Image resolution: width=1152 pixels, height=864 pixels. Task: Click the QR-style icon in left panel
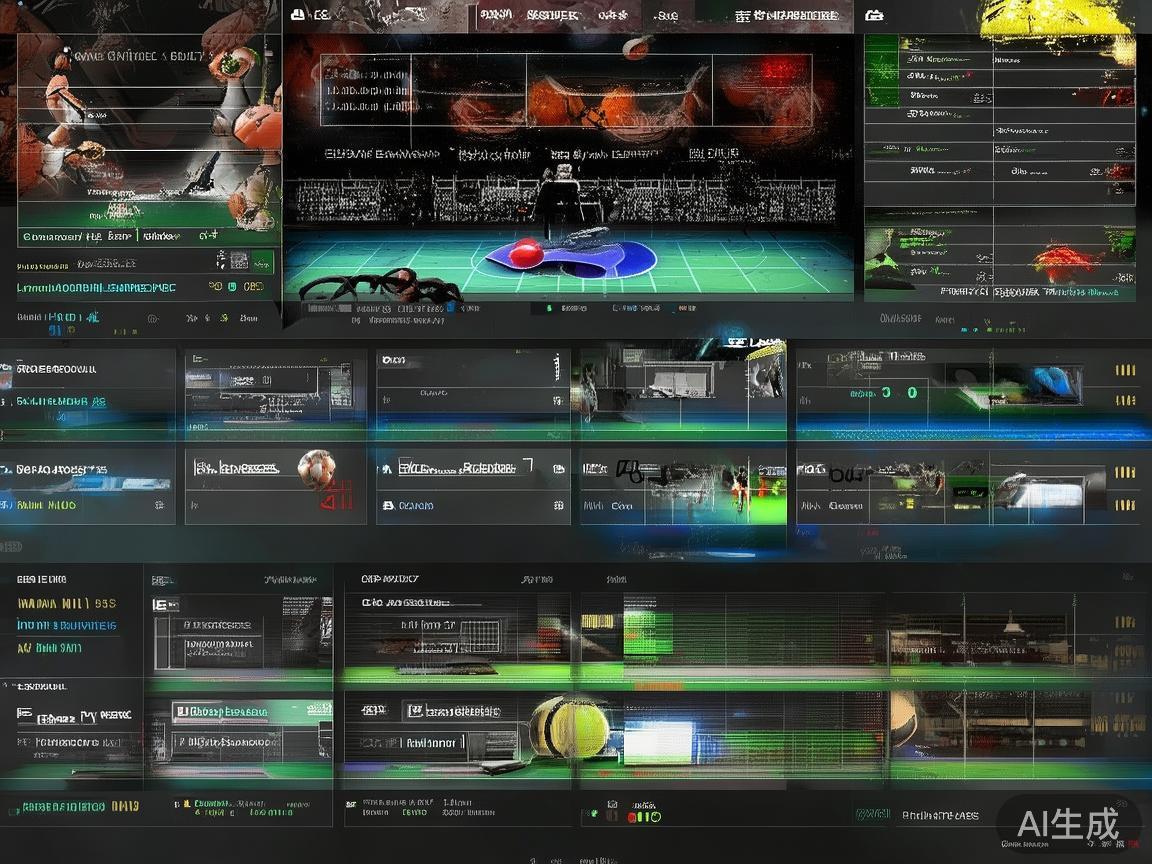pyautogui.click(x=236, y=261)
